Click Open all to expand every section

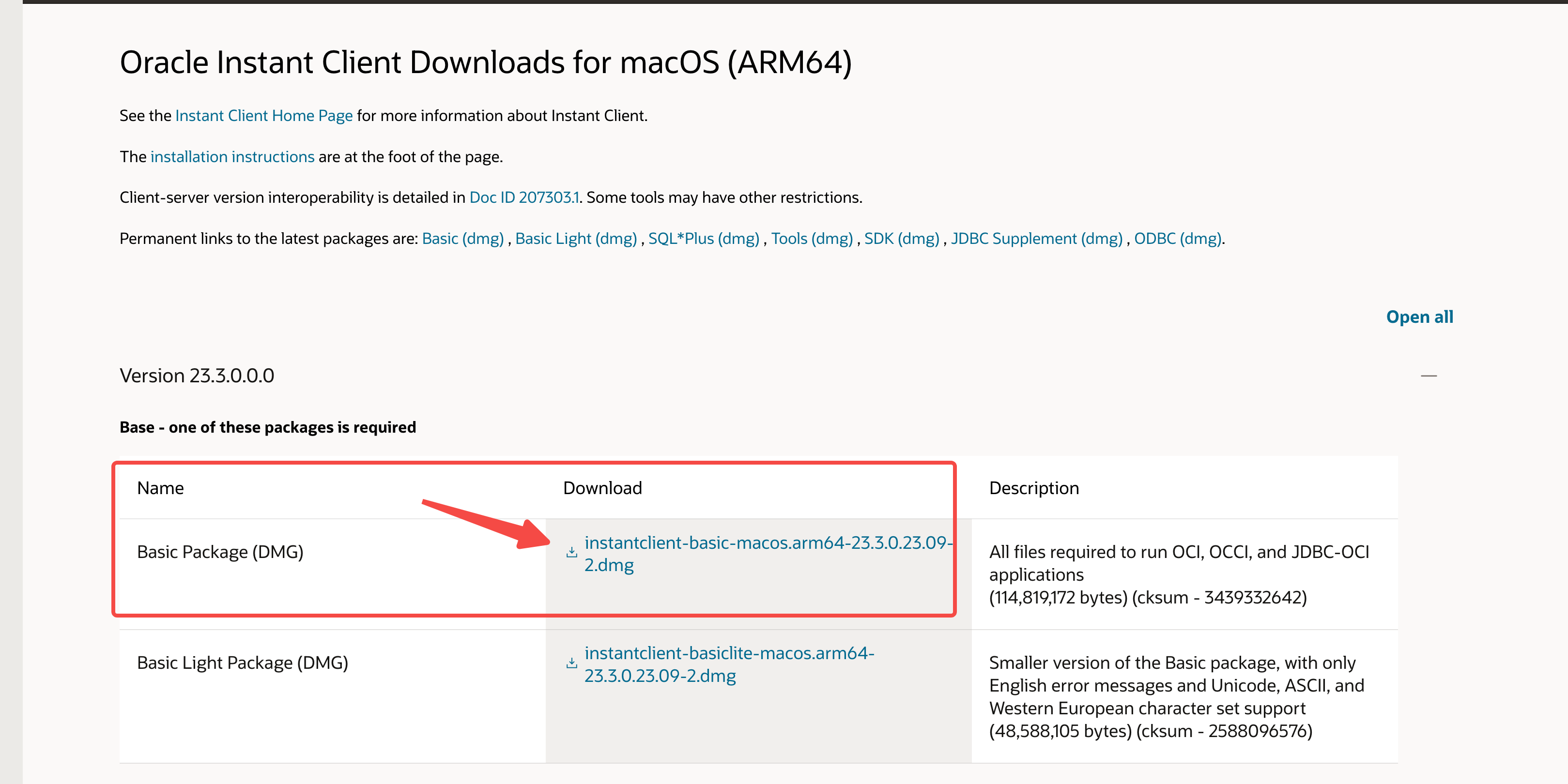click(1419, 317)
